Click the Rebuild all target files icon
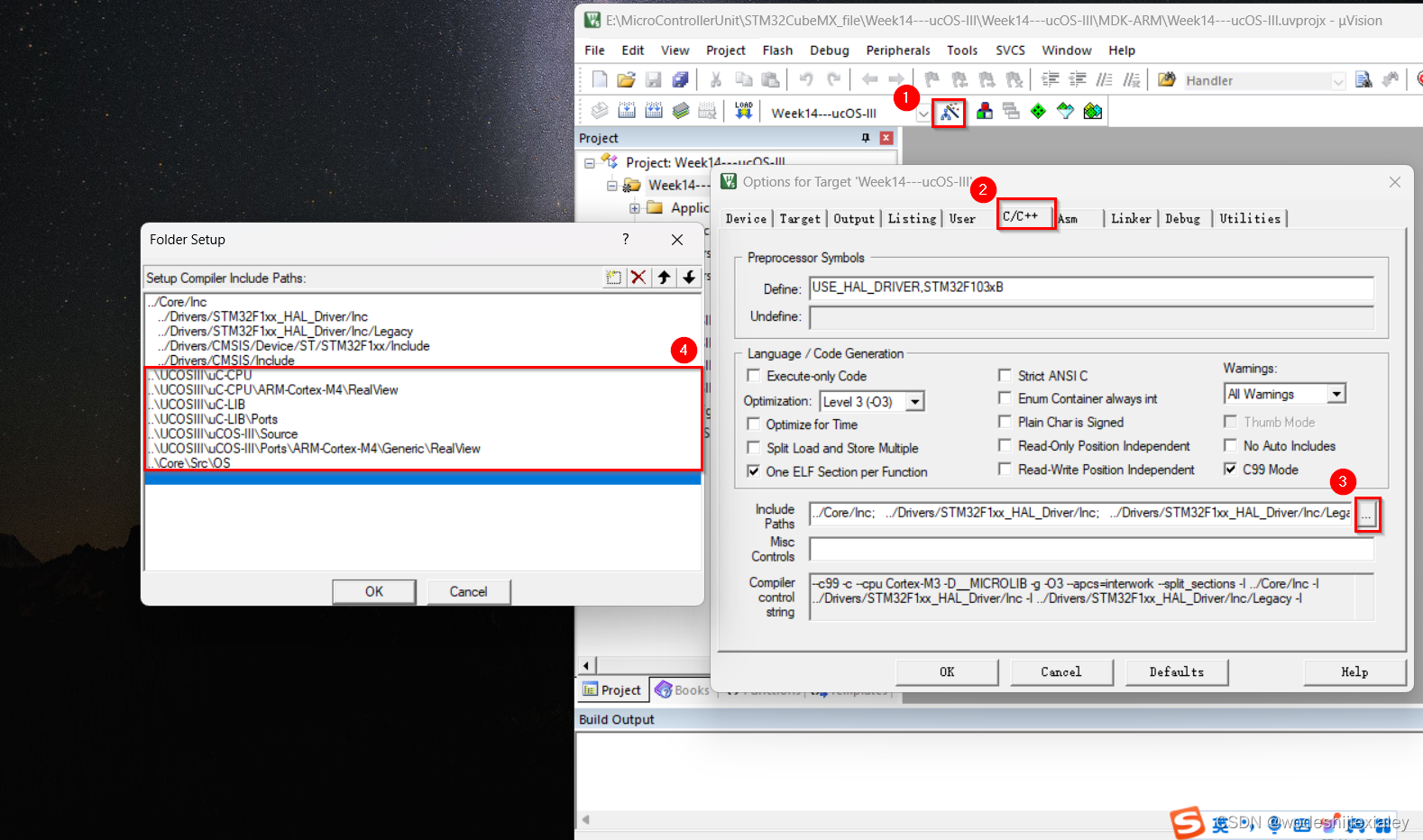 pos(654,111)
